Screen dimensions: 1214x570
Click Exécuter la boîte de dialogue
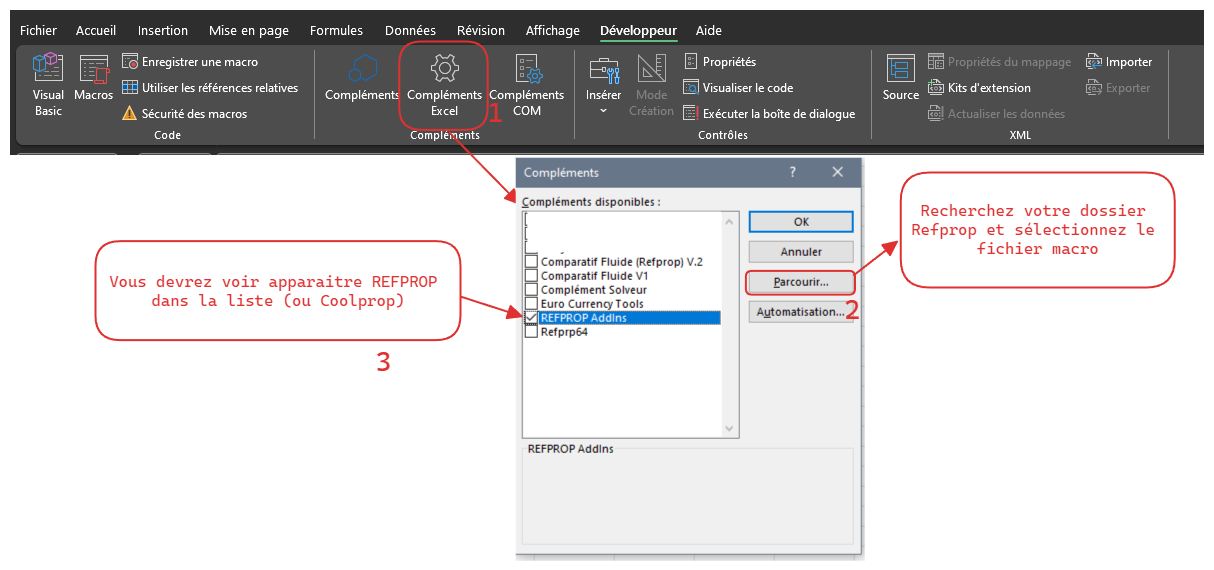tap(769, 114)
